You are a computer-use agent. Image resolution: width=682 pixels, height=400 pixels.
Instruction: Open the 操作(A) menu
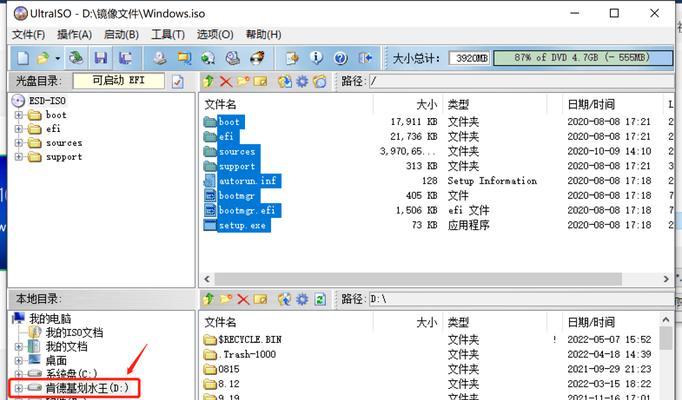coord(74,34)
